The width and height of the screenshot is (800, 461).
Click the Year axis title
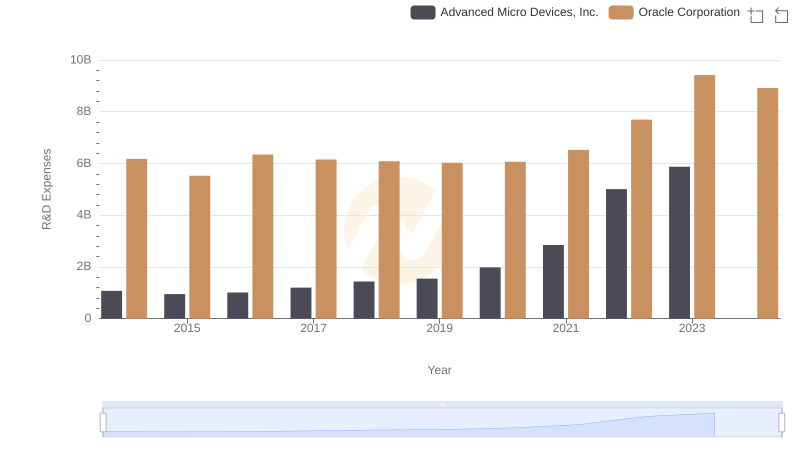pyautogui.click(x=439, y=370)
